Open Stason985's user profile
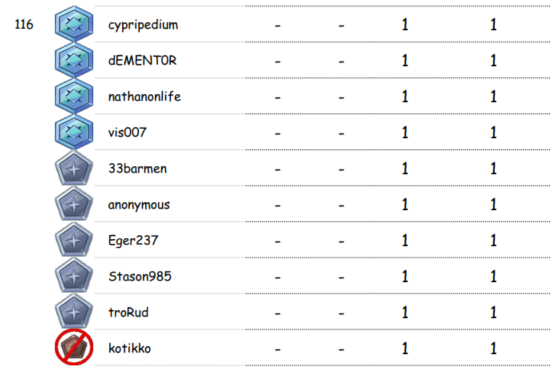This screenshot has height=370, width=555. click(140, 277)
